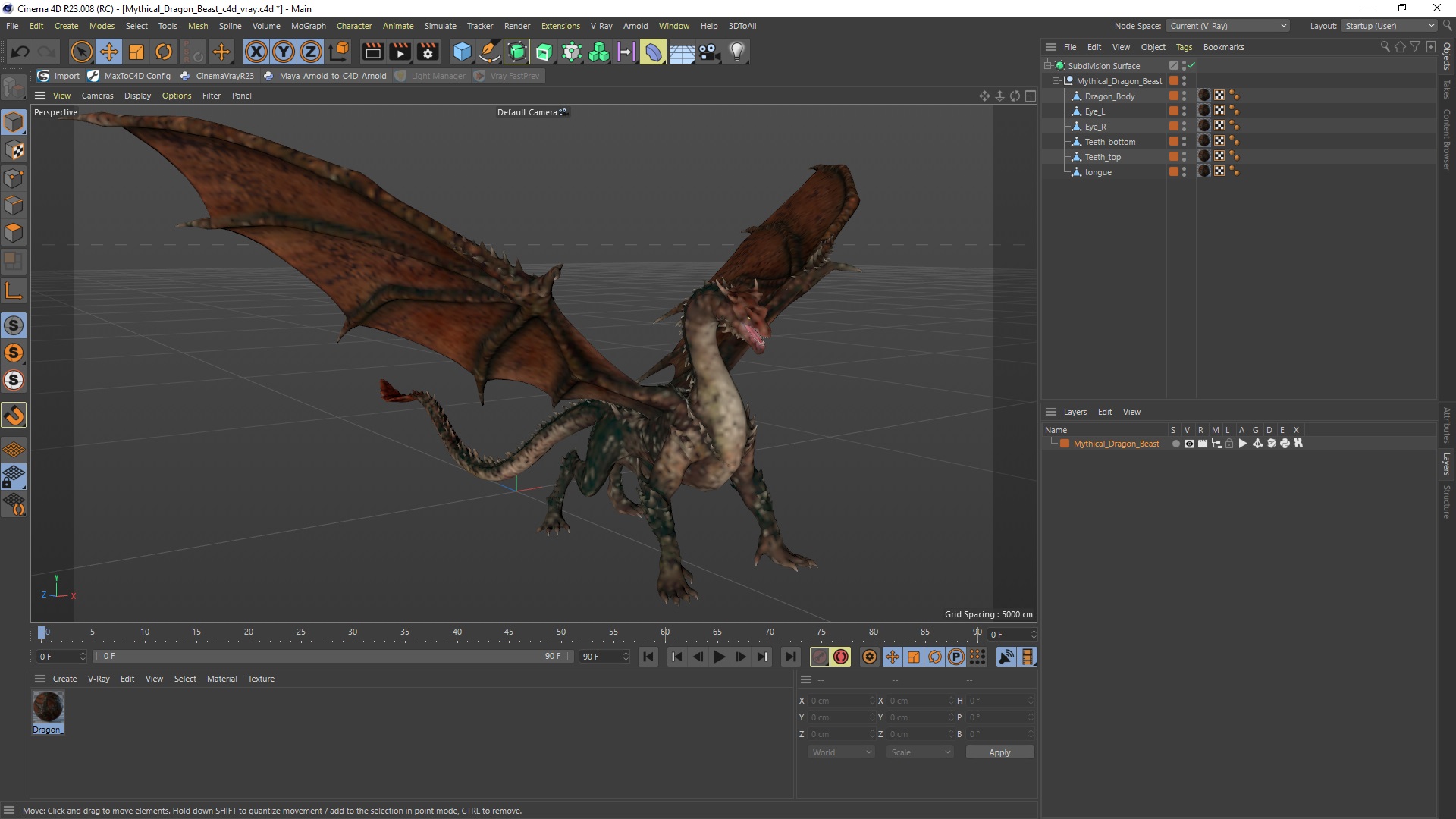Toggle X axis lock
Image resolution: width=1456 pixels, height=819 pixels.
256,52
